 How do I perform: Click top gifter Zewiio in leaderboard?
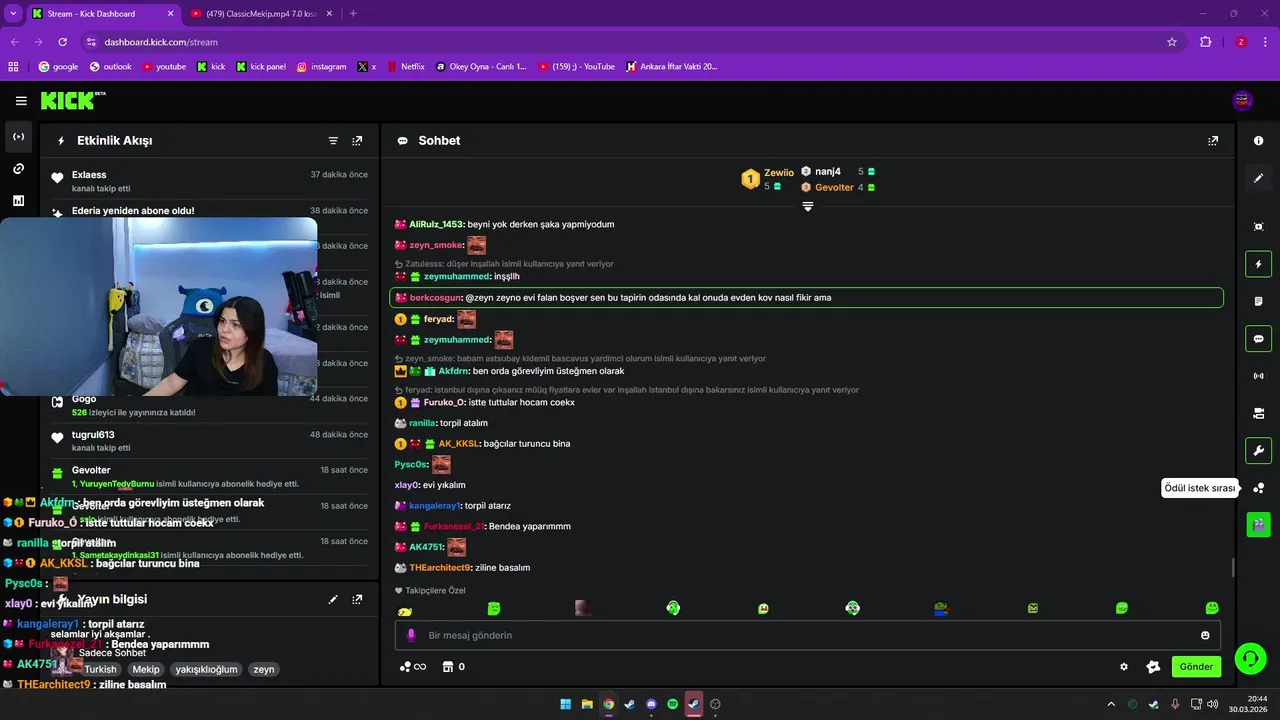[779, 172]
